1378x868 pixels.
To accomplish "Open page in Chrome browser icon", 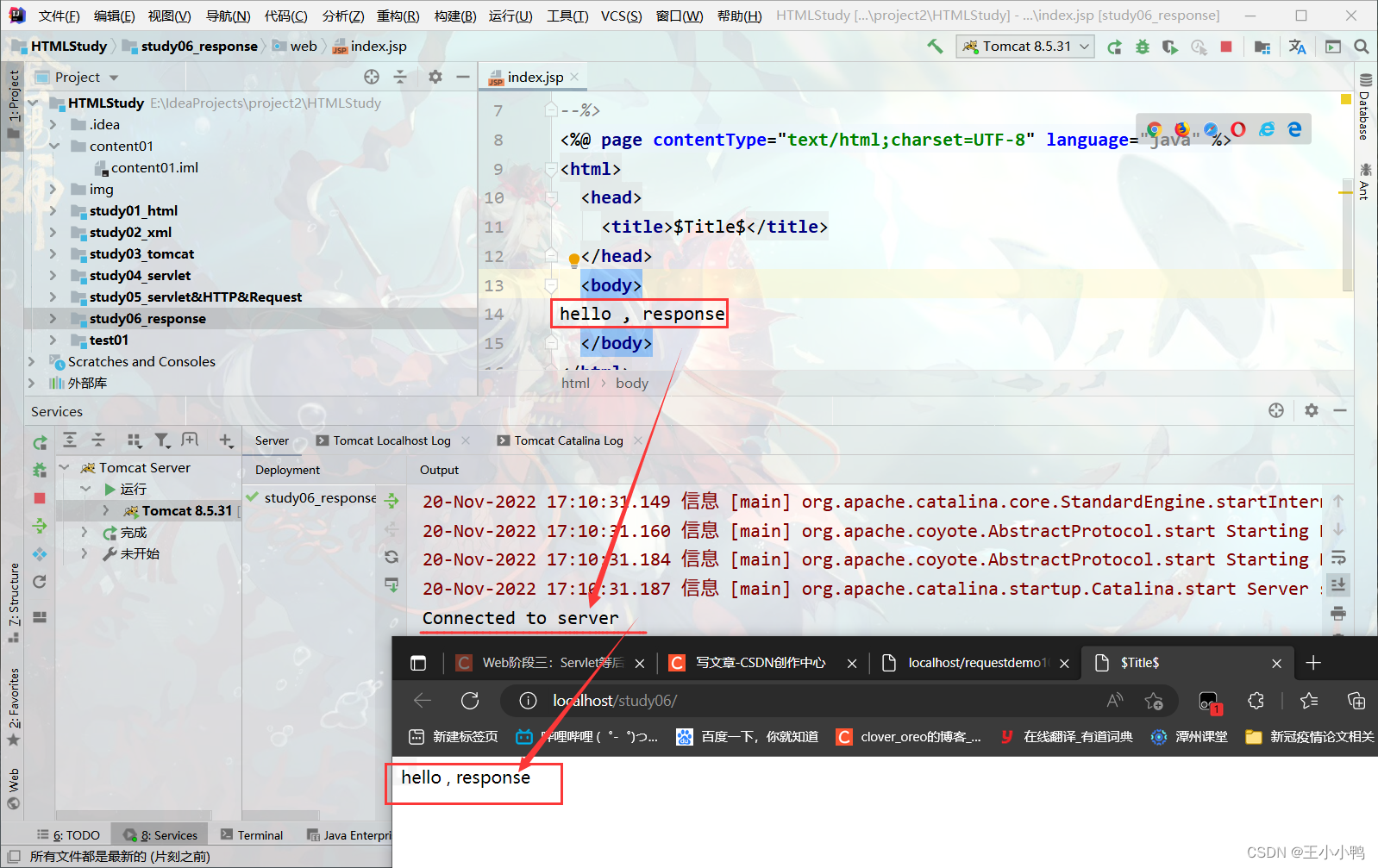I will point(1155,129).
